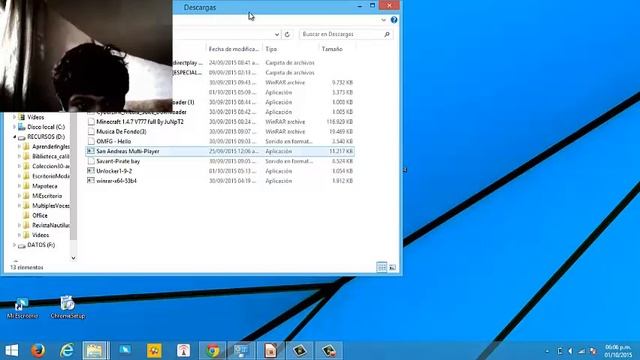Screen dimensions: 640x360
Task: Click the application icon of winrar-x64-53b4
Action: tap(91, 180)
